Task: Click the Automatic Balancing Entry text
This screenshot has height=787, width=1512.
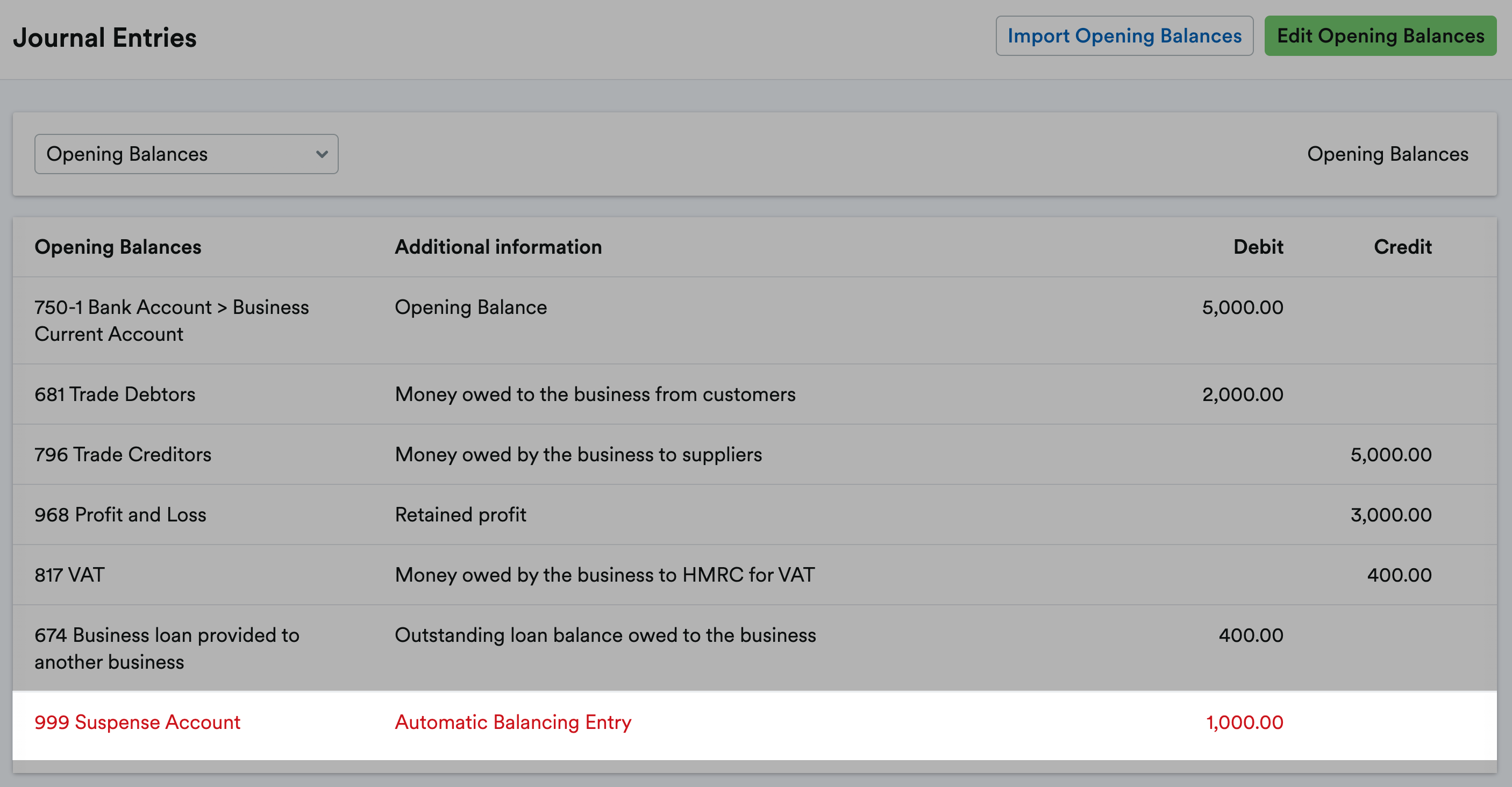Action: tap(513, 722)
